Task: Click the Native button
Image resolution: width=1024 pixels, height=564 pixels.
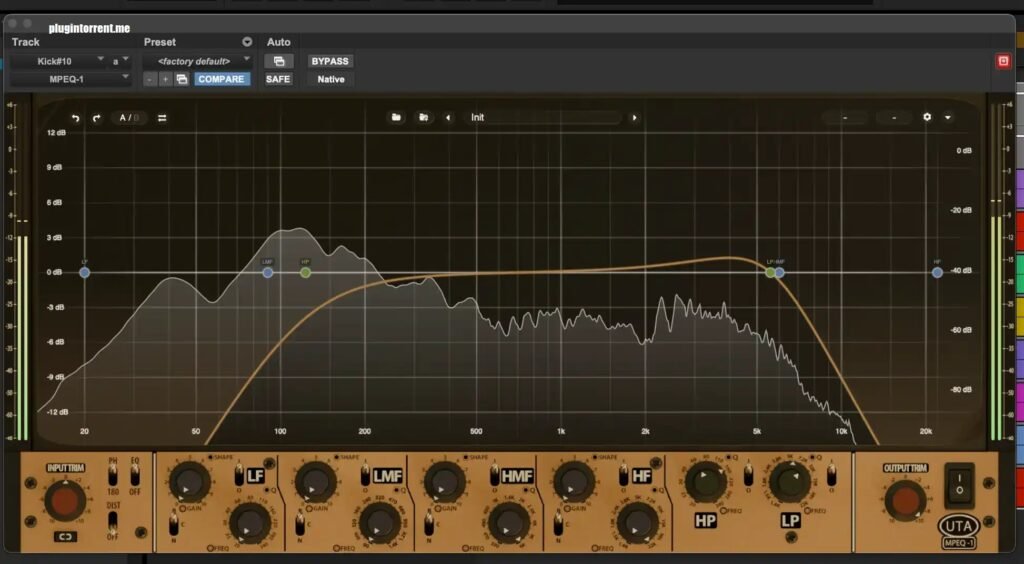Action: tap(330, 79)
